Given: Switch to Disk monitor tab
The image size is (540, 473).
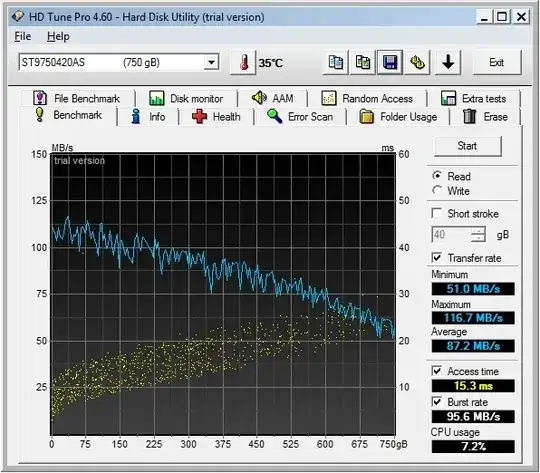Looking at the screenshot, I should tap(186, 99).
